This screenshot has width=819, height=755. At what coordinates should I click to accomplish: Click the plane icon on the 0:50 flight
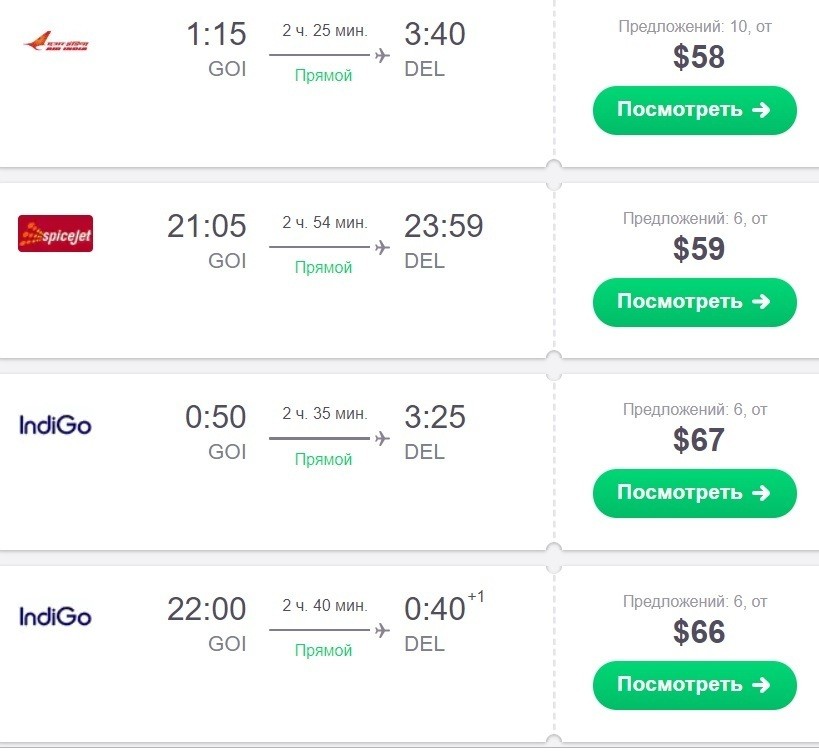click(x=381, y=438)
